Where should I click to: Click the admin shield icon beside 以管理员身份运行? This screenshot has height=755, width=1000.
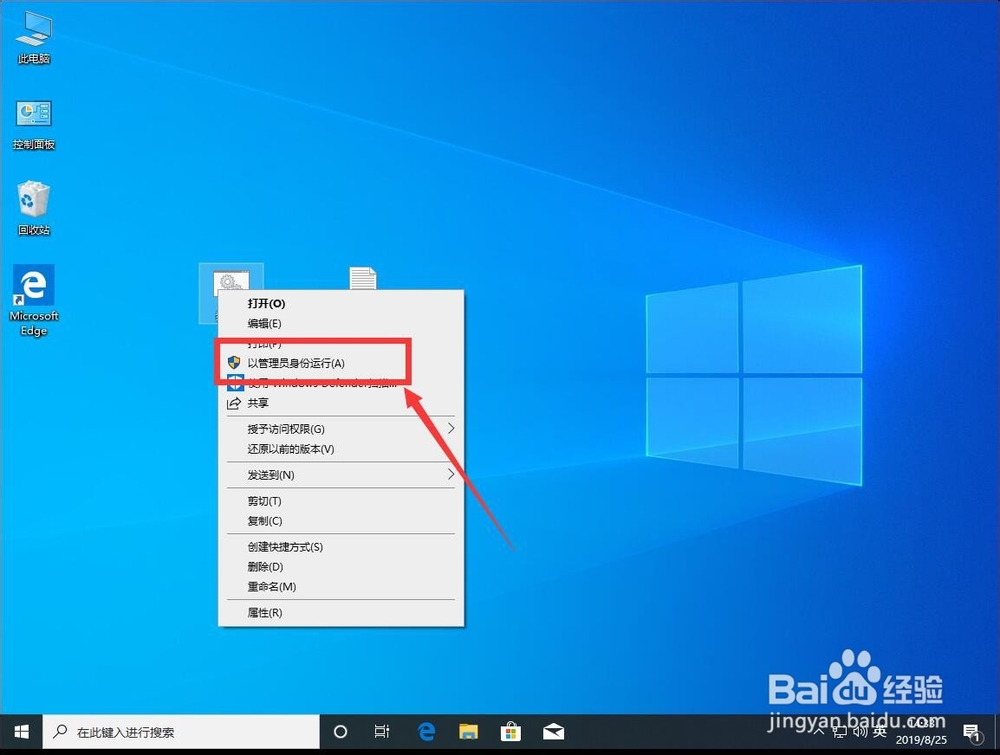[x=234, y=363]
